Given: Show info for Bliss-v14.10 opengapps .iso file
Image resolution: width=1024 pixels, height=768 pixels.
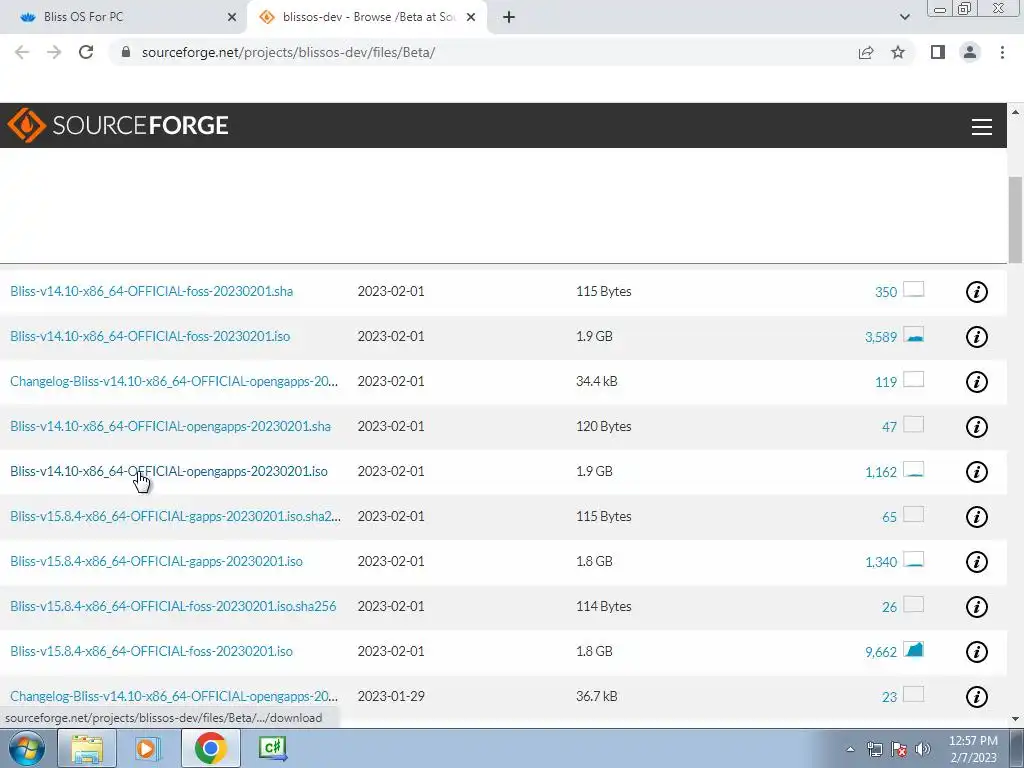Looking at the screenshot, I should (976, 472).
